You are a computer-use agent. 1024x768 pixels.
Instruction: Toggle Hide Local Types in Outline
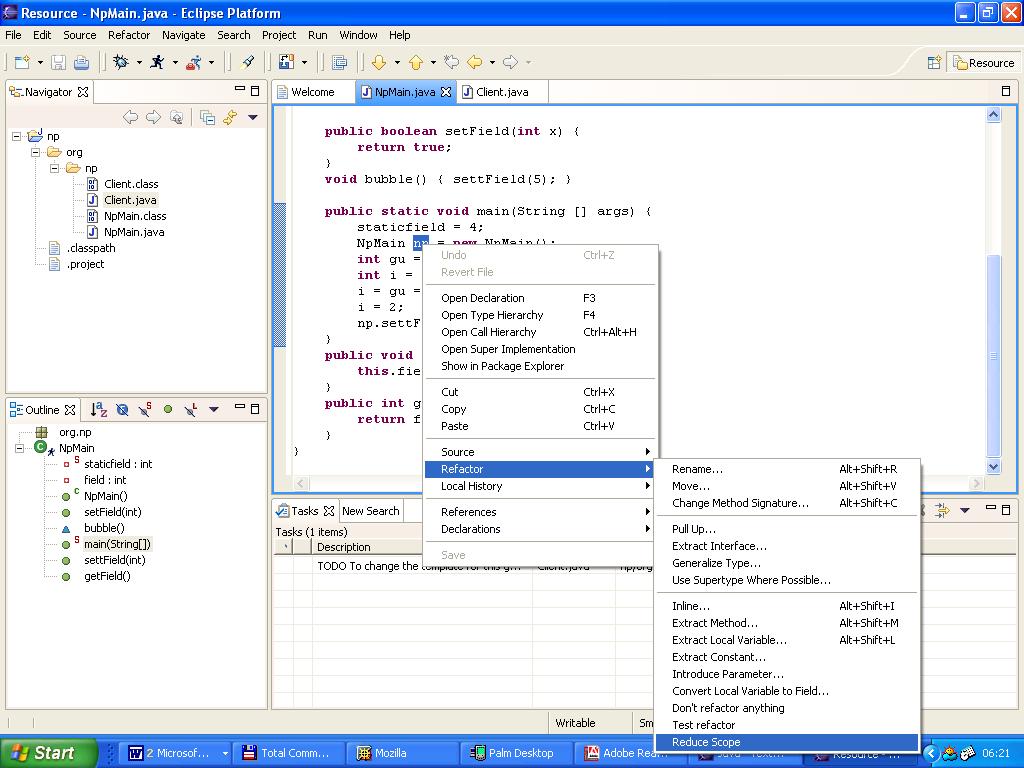[191, 409]
